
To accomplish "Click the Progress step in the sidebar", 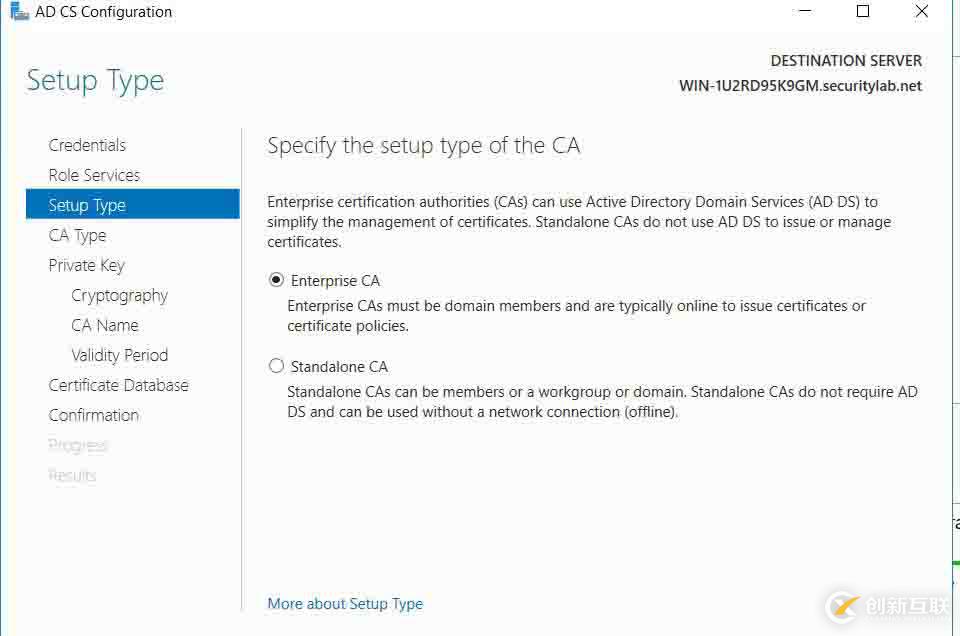I will pos(78,445).
